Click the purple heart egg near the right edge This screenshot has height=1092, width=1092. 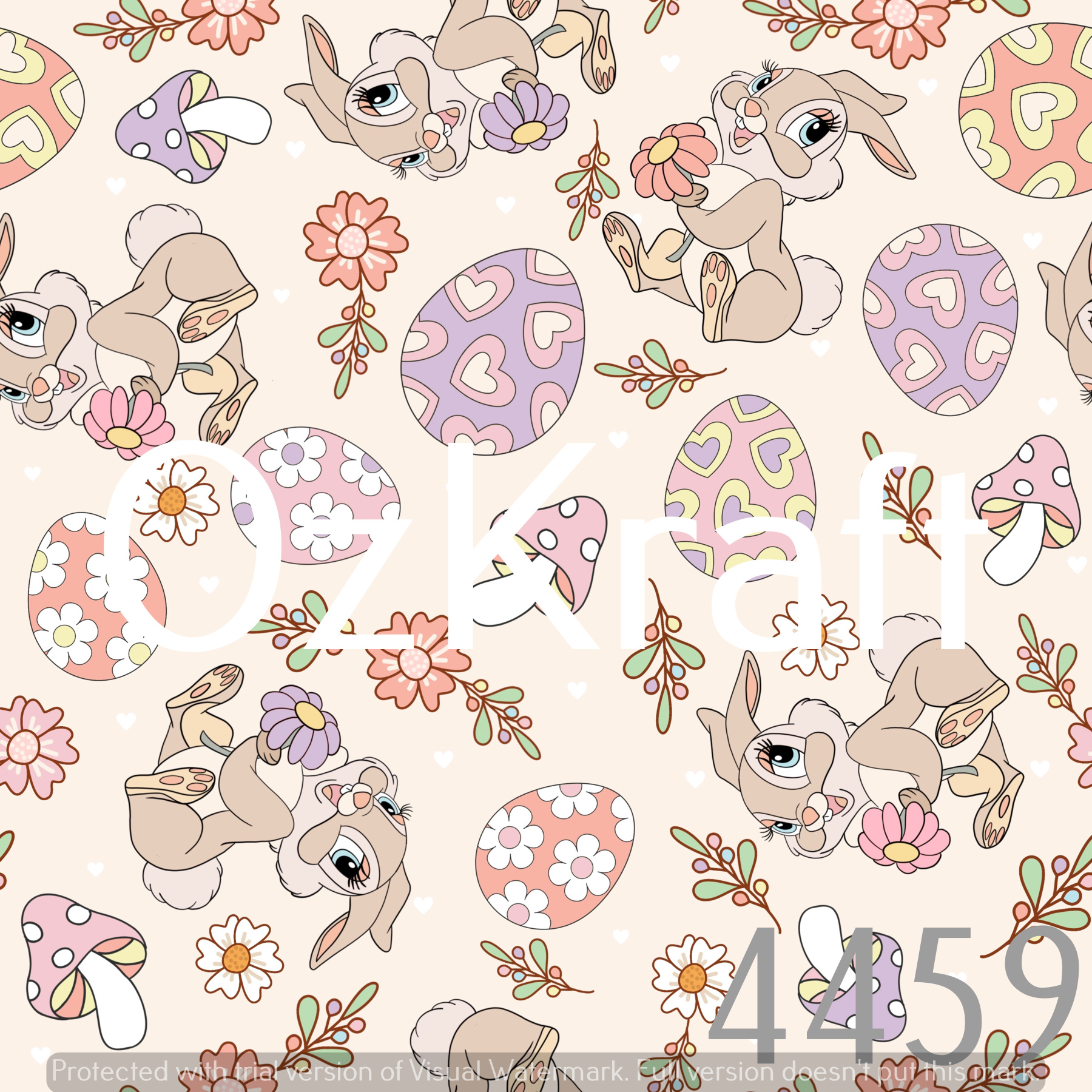[x=940, y=320]
